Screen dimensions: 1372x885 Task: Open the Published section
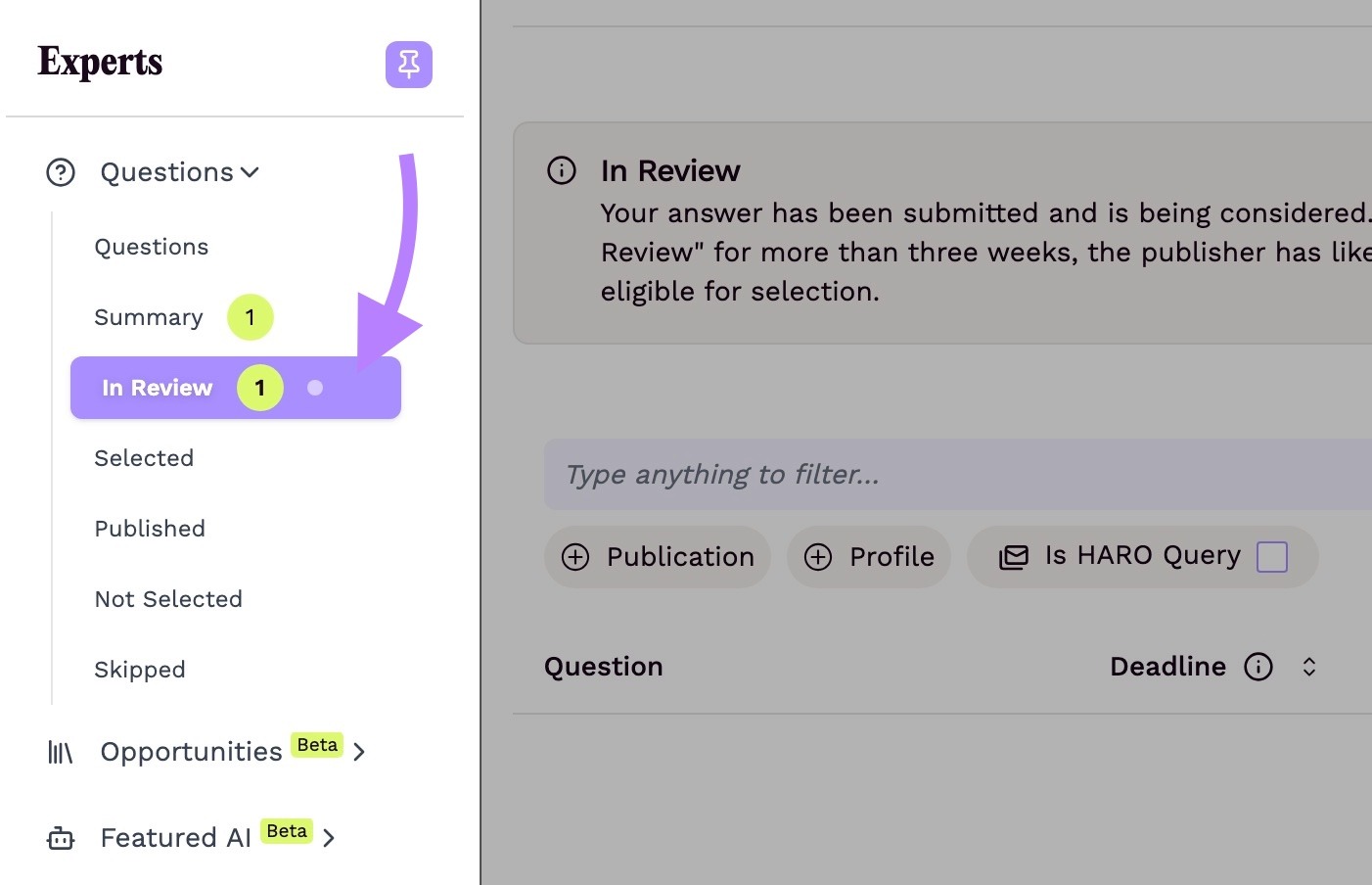click(149, 528)
